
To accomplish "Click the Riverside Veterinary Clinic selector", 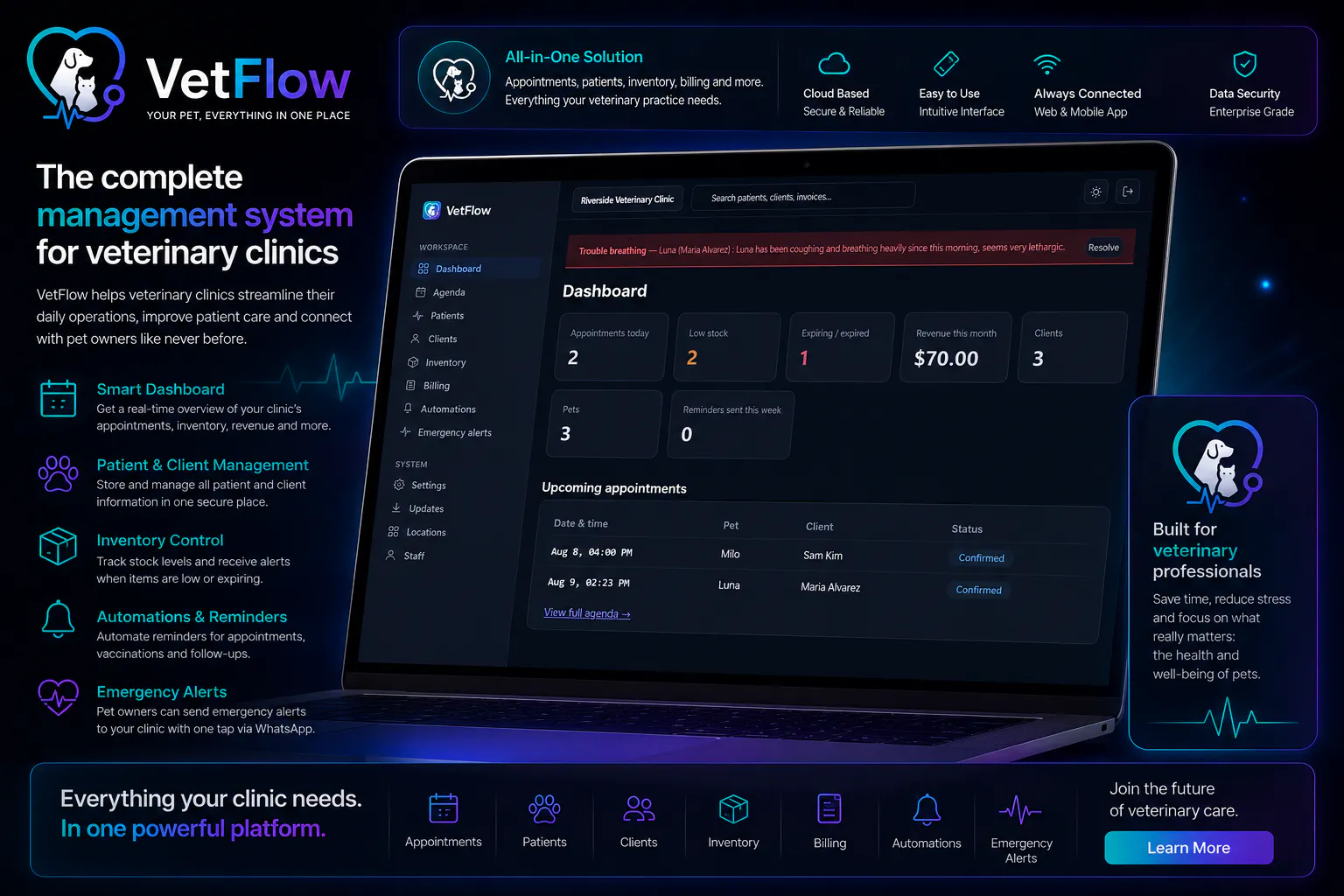I will point(626,199).
